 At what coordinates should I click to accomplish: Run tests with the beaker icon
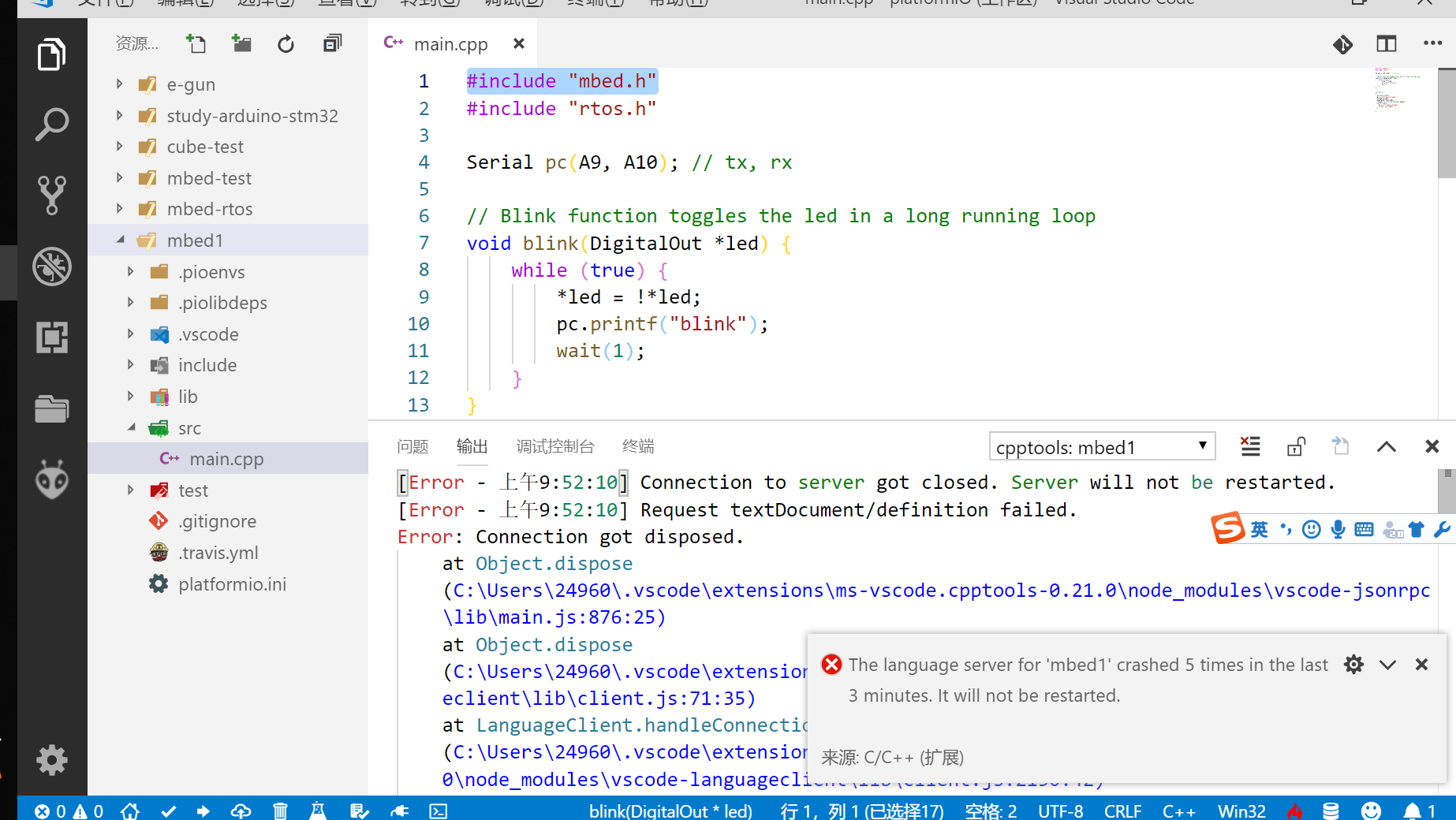(x=319, y=810)
